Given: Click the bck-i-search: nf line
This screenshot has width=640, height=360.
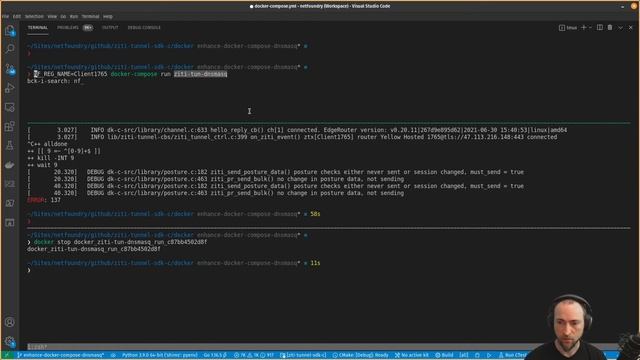Looking at the screenshot, I should click(55, 81).
